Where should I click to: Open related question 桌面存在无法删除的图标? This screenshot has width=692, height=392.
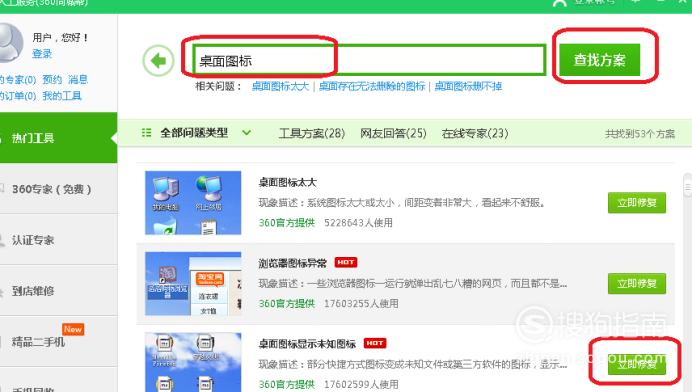click(372, 86)
